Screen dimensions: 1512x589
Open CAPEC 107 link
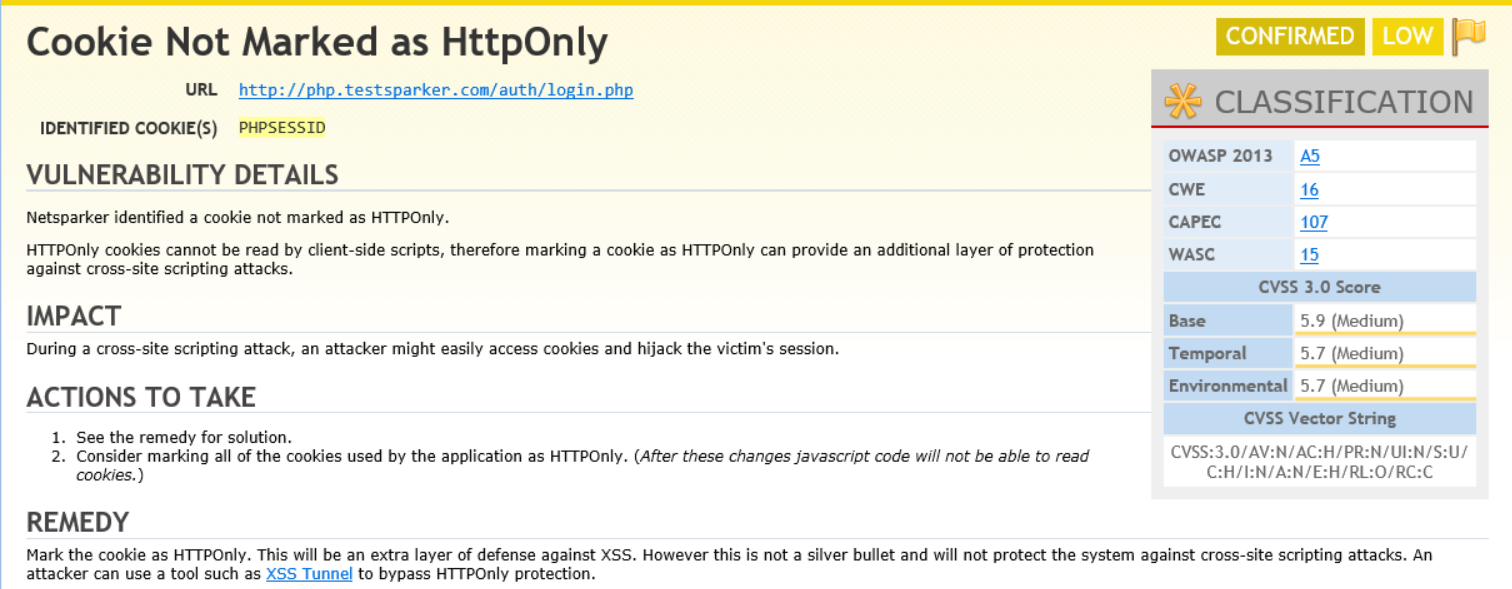pos(1313,222)
